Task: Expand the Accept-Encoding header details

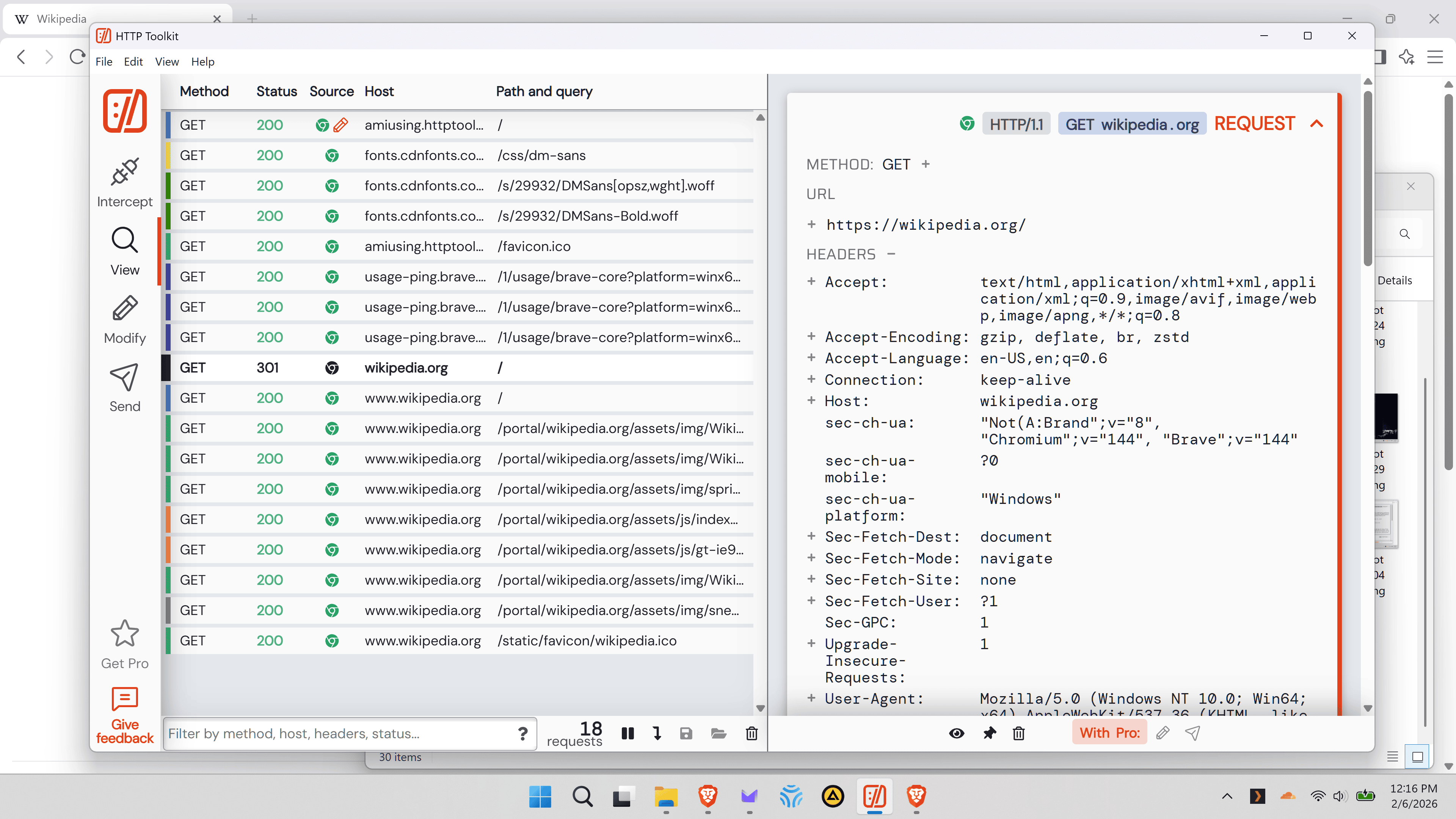Action: coord(811,336)
